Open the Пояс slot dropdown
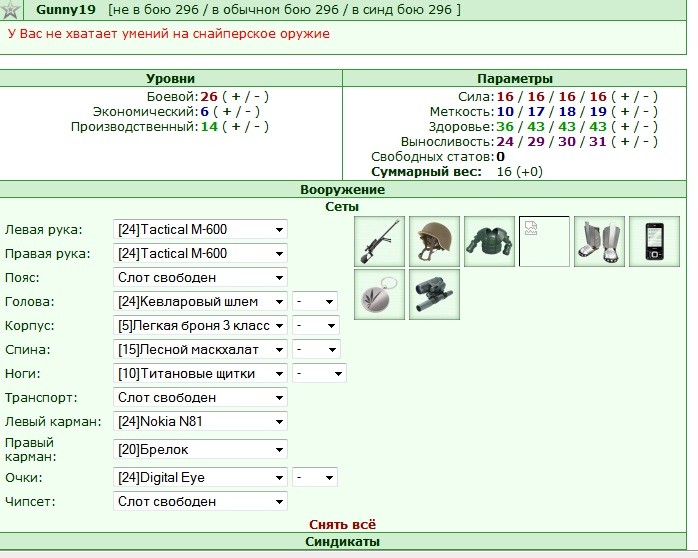The height and width of the screenshot is (558, 698). coord(200,278)
